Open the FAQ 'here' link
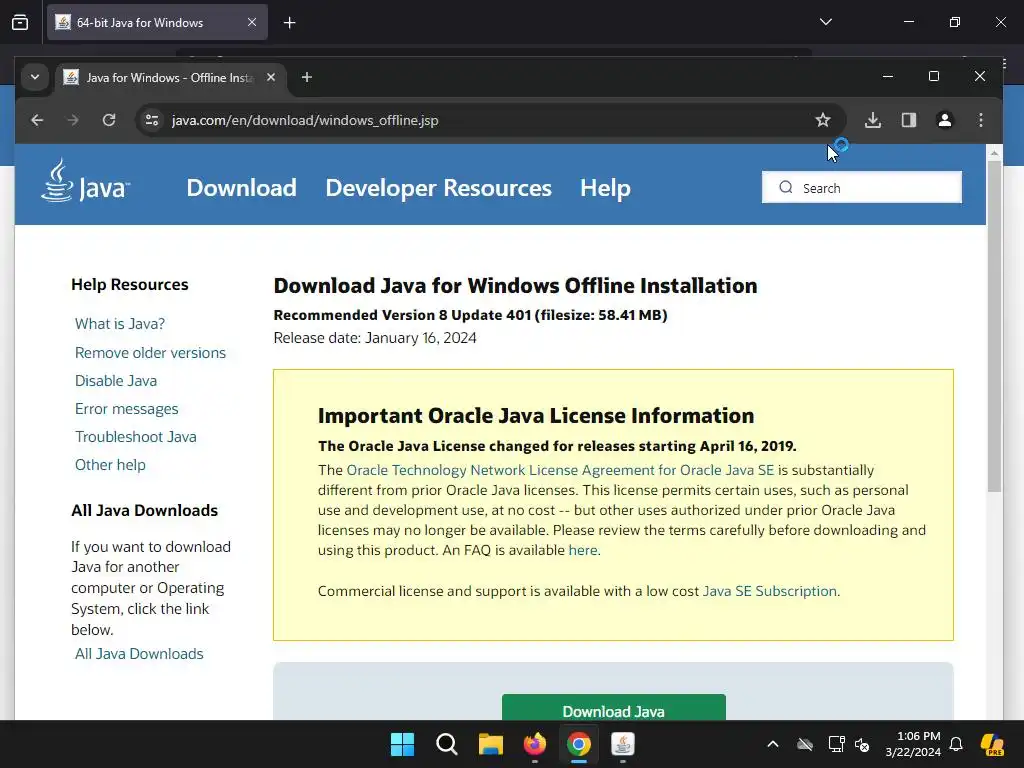The height and width of the screenshot is (768, 1024). 583,551
